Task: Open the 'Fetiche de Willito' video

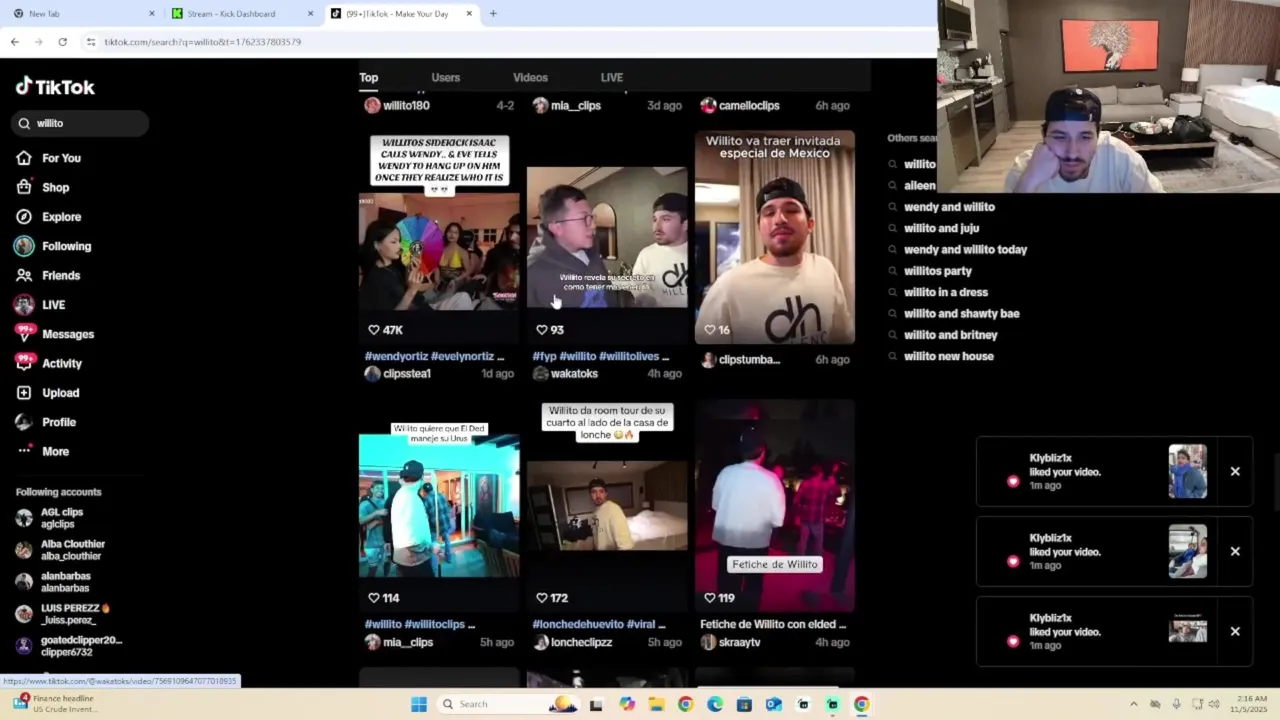Action: click(775, 505)
